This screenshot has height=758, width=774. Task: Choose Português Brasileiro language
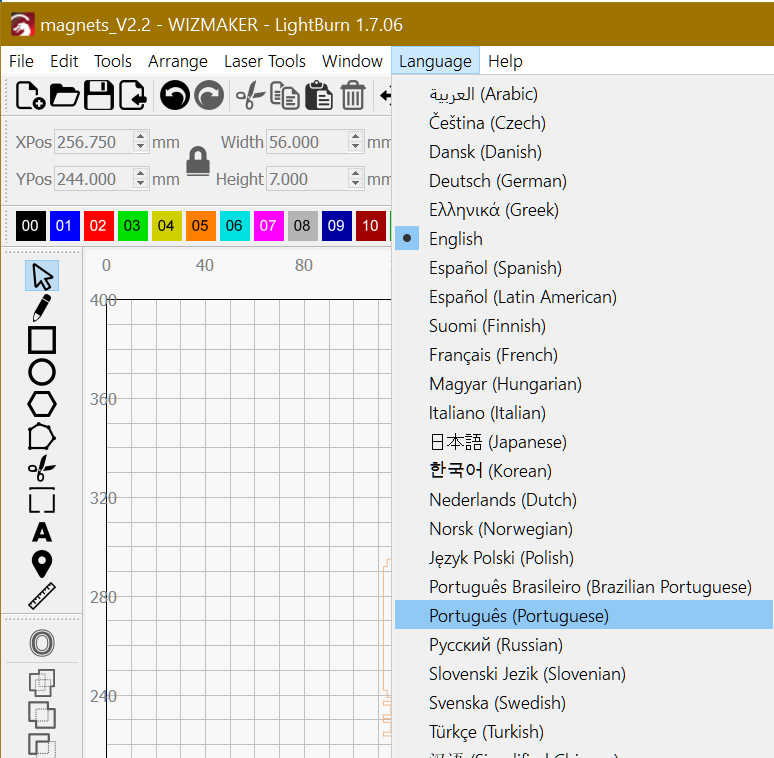[x=583, y=587]
